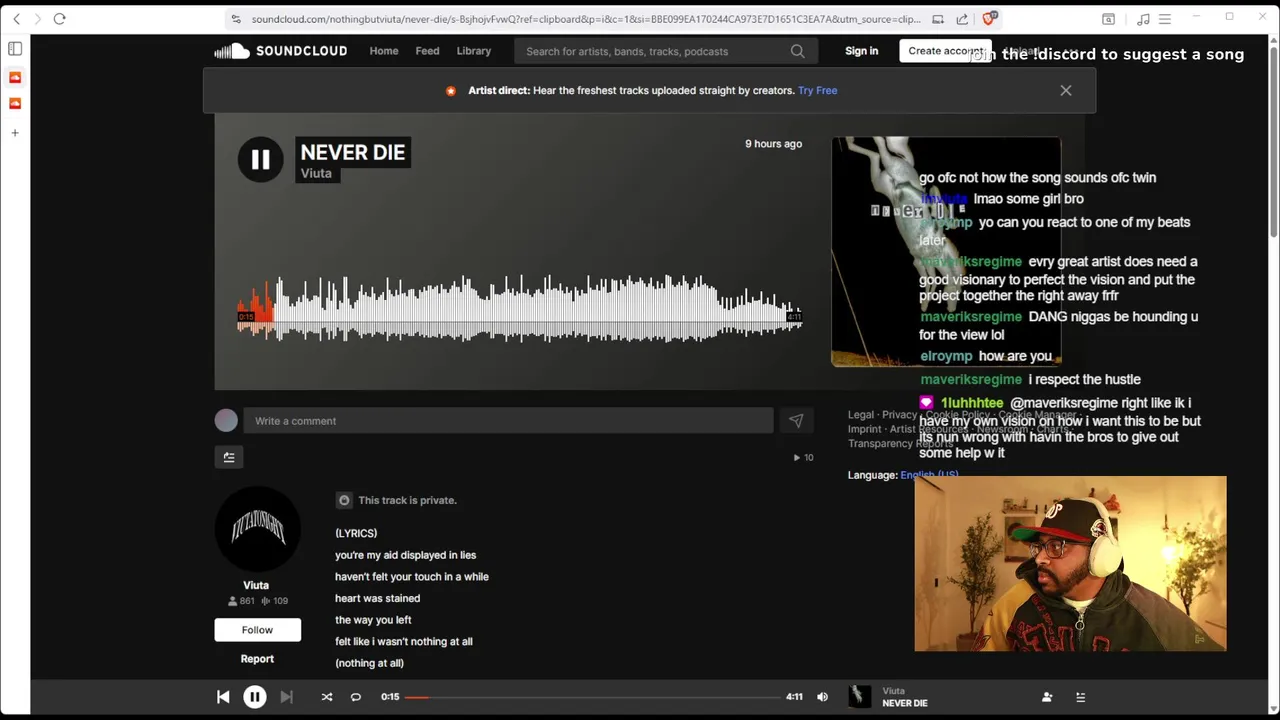Click the SoundCloud logo in the header
The width and height of the screenshot is (1280, 720).
(x=281, y=51)
